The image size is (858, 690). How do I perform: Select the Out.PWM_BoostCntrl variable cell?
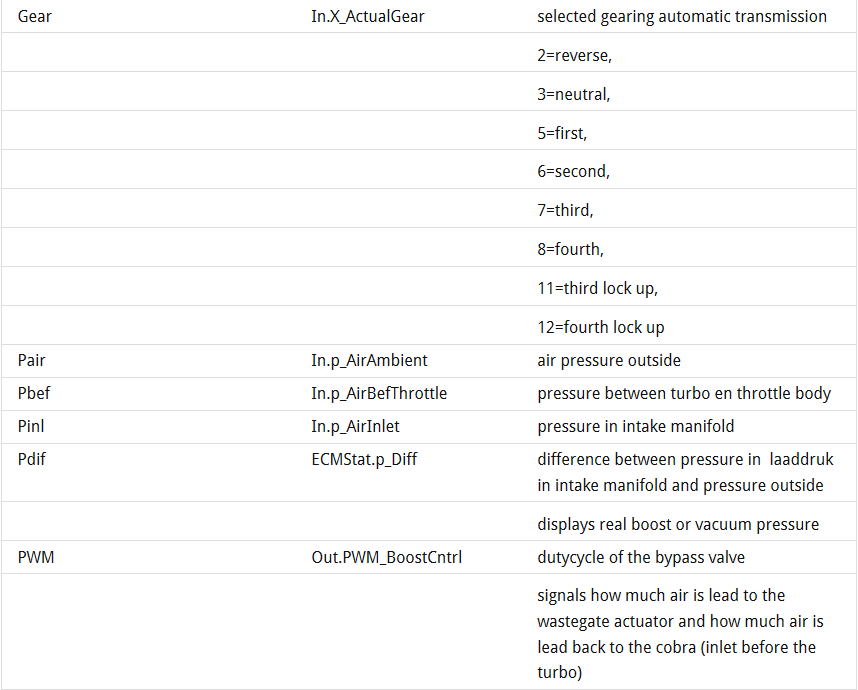[x=386, y=557]
